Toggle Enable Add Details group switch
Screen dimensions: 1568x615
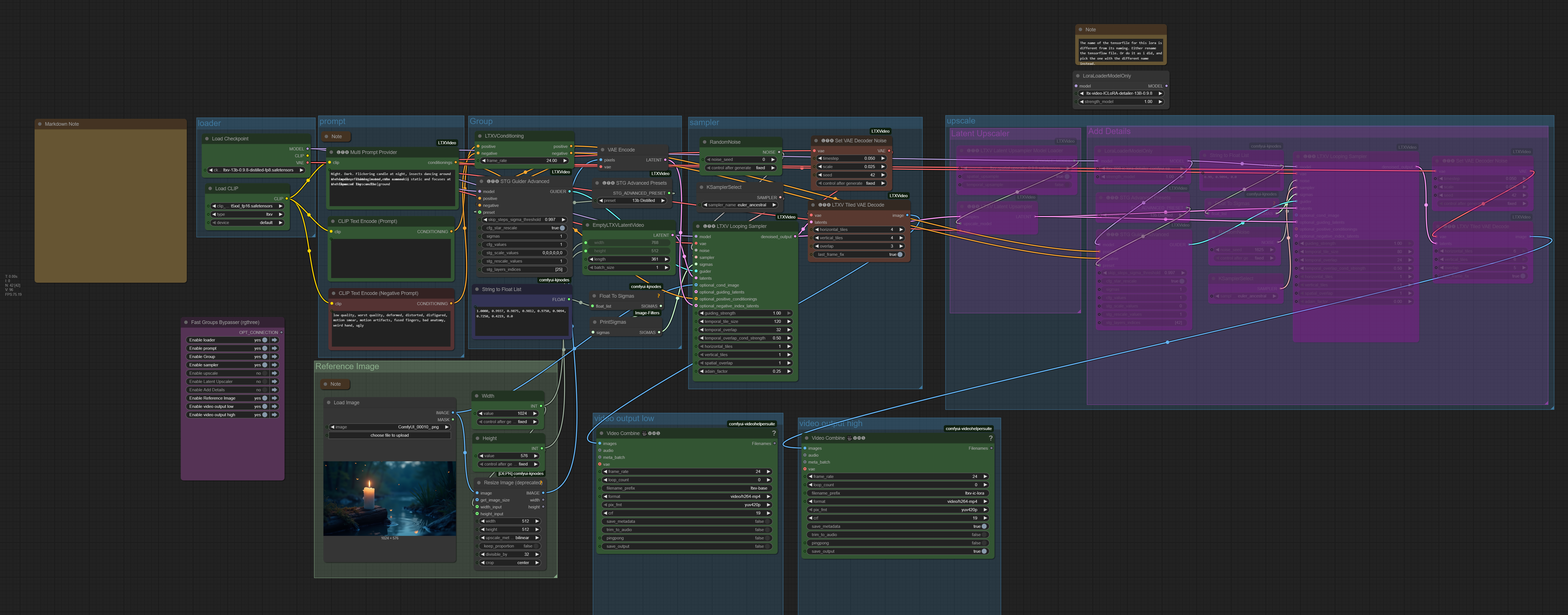point(264,390)
